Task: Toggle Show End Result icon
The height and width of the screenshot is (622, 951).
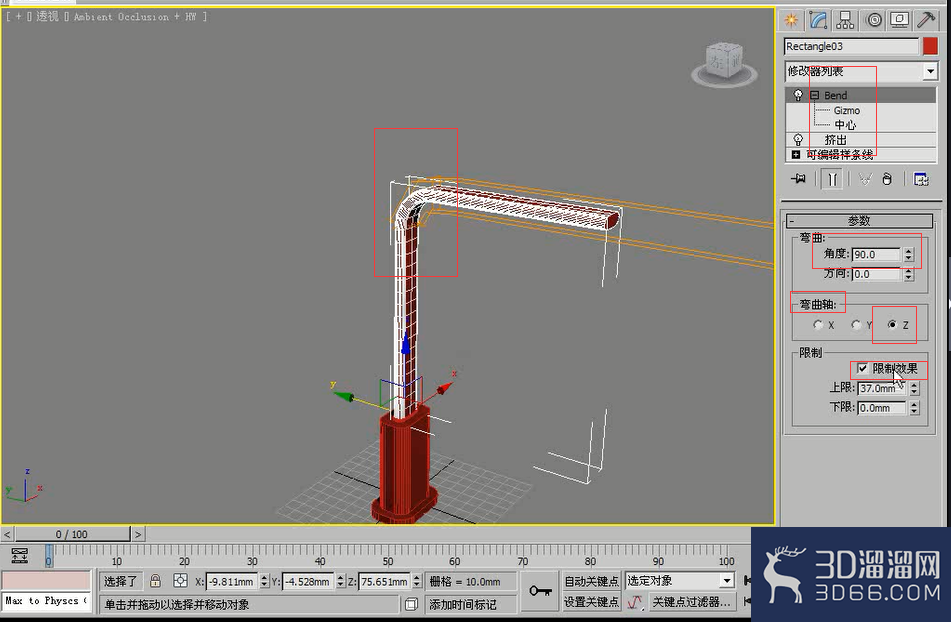Action: 832,179
